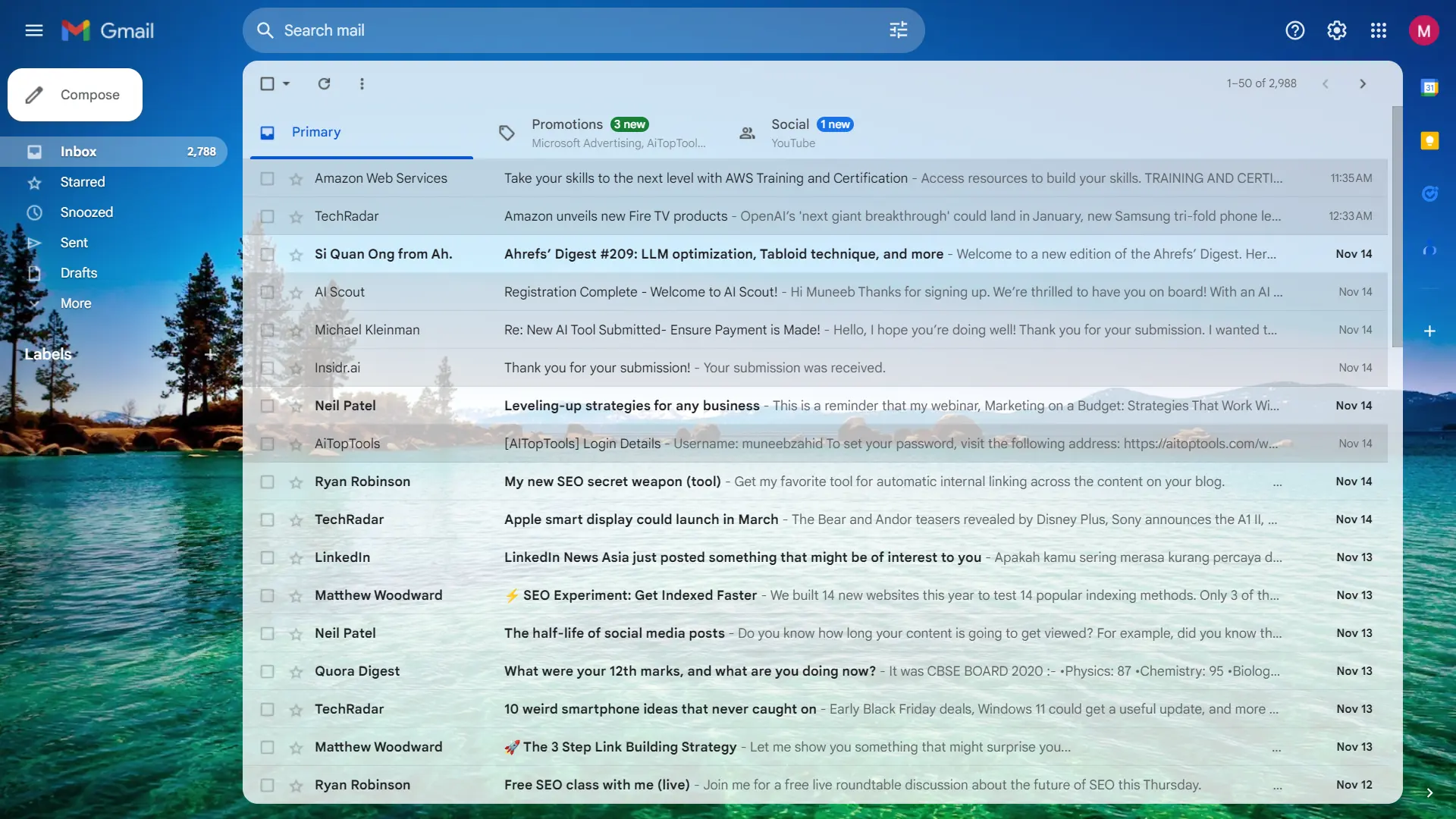The height and width of the screenshot is (819, 1456).
Task: Click the Labels heading
Action: pos(48,354)
